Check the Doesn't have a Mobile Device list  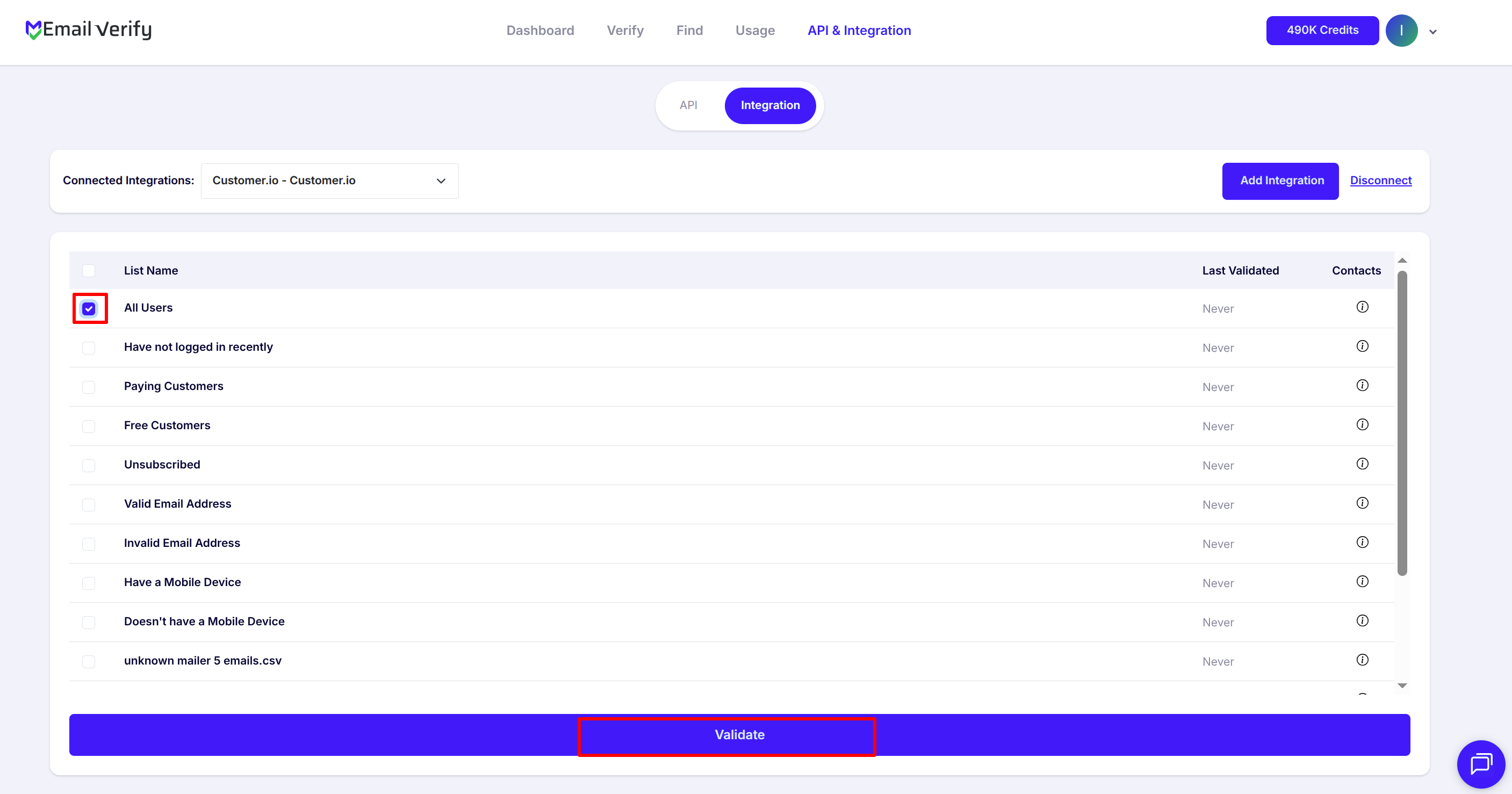89,623
